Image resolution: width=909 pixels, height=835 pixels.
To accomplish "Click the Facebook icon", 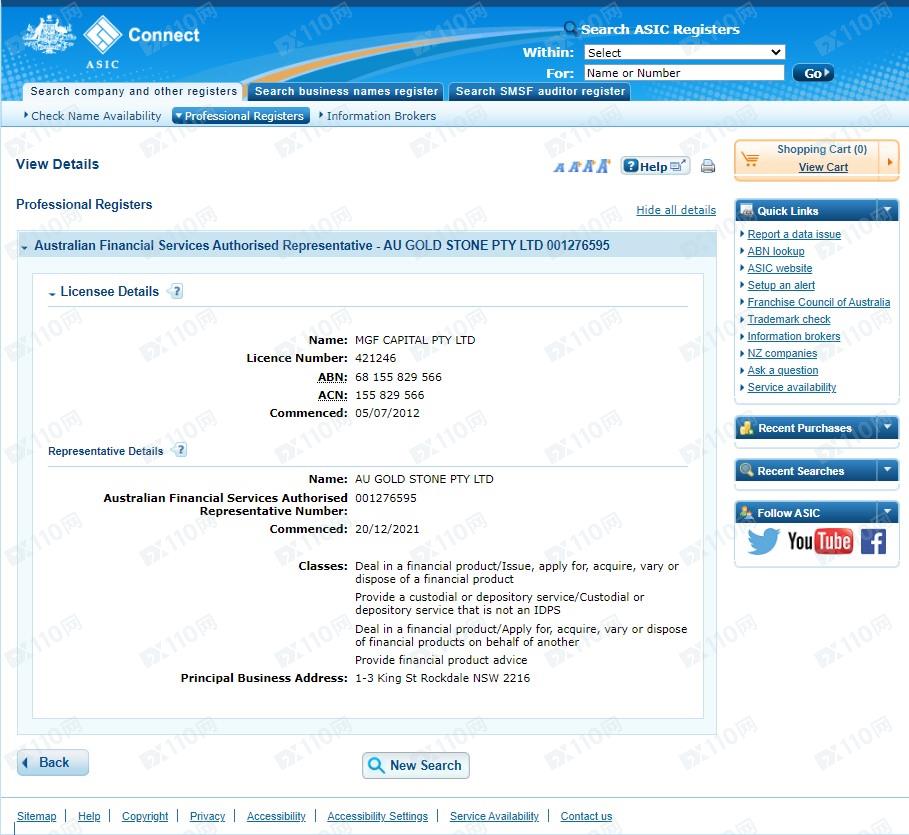I will pyautogui.click(x=873, y=542).
